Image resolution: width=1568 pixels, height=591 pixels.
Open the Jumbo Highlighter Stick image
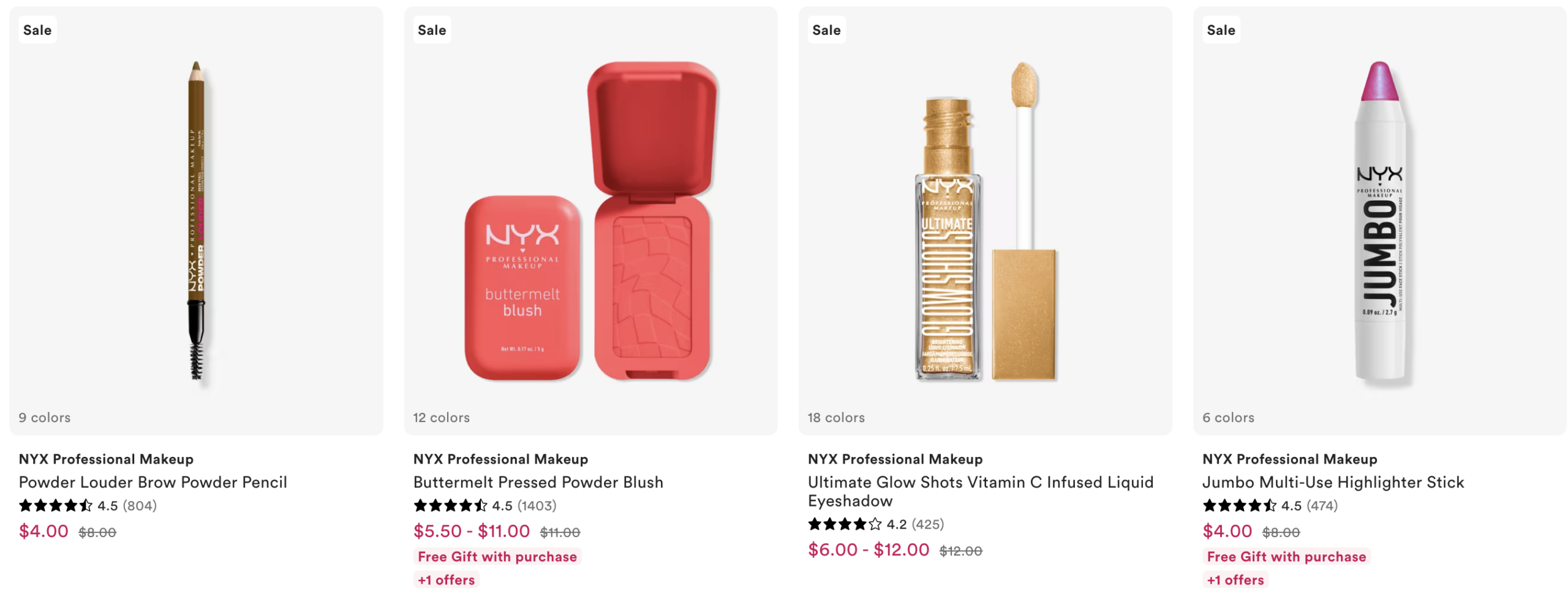(1379, 220)
